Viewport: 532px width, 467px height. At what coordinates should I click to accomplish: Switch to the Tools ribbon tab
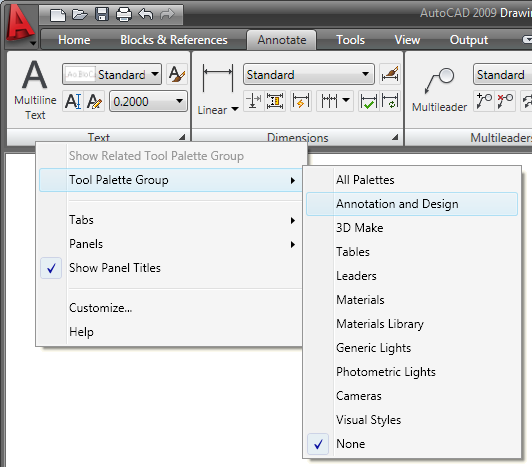(350, 40)
